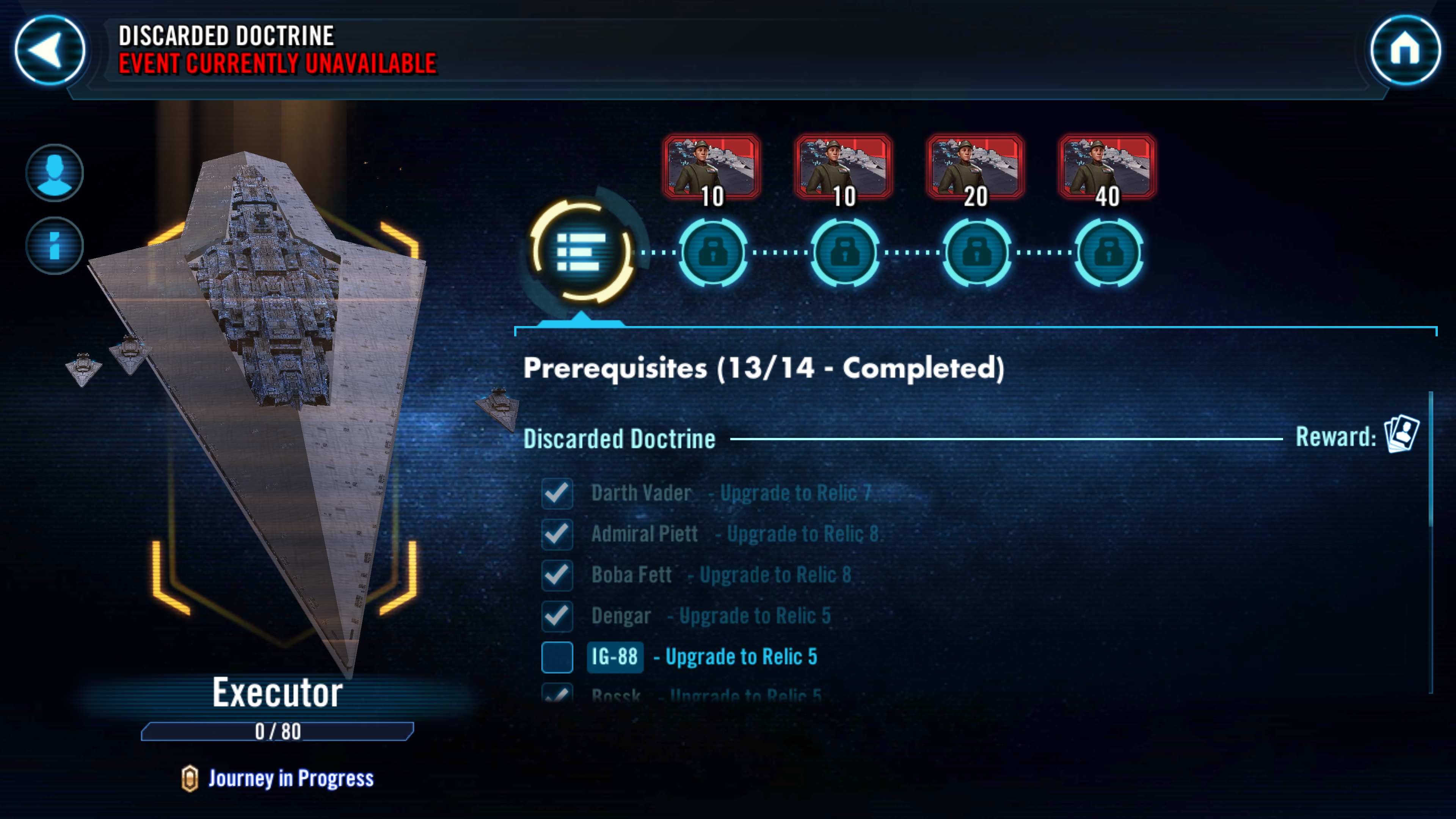
Task: Click the unchecked IG-88 requirement checkbox
Action: (x=557, y=657)
